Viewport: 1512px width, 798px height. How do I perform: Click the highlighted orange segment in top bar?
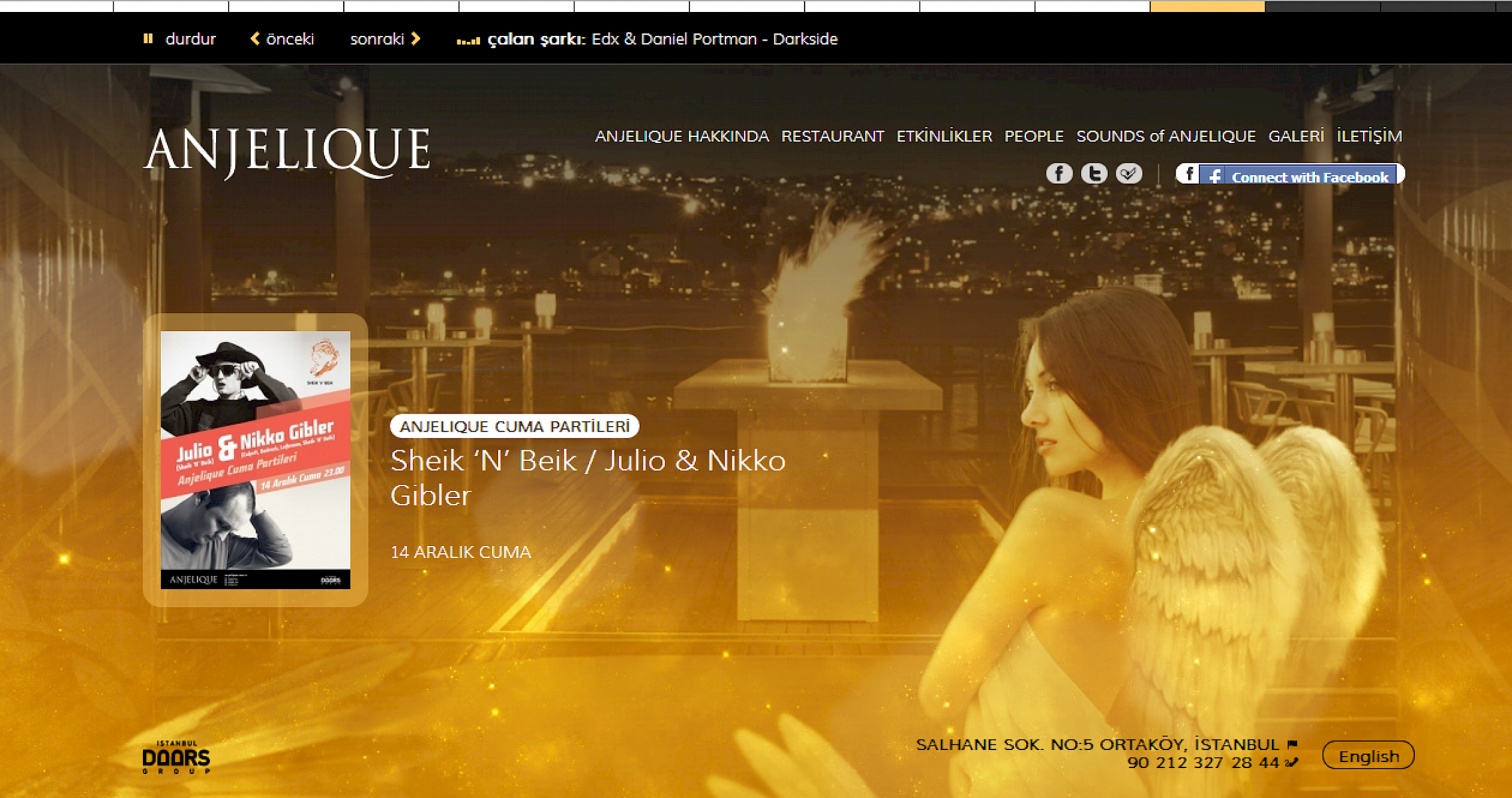pyautogui.click(x=1207, y=6)
